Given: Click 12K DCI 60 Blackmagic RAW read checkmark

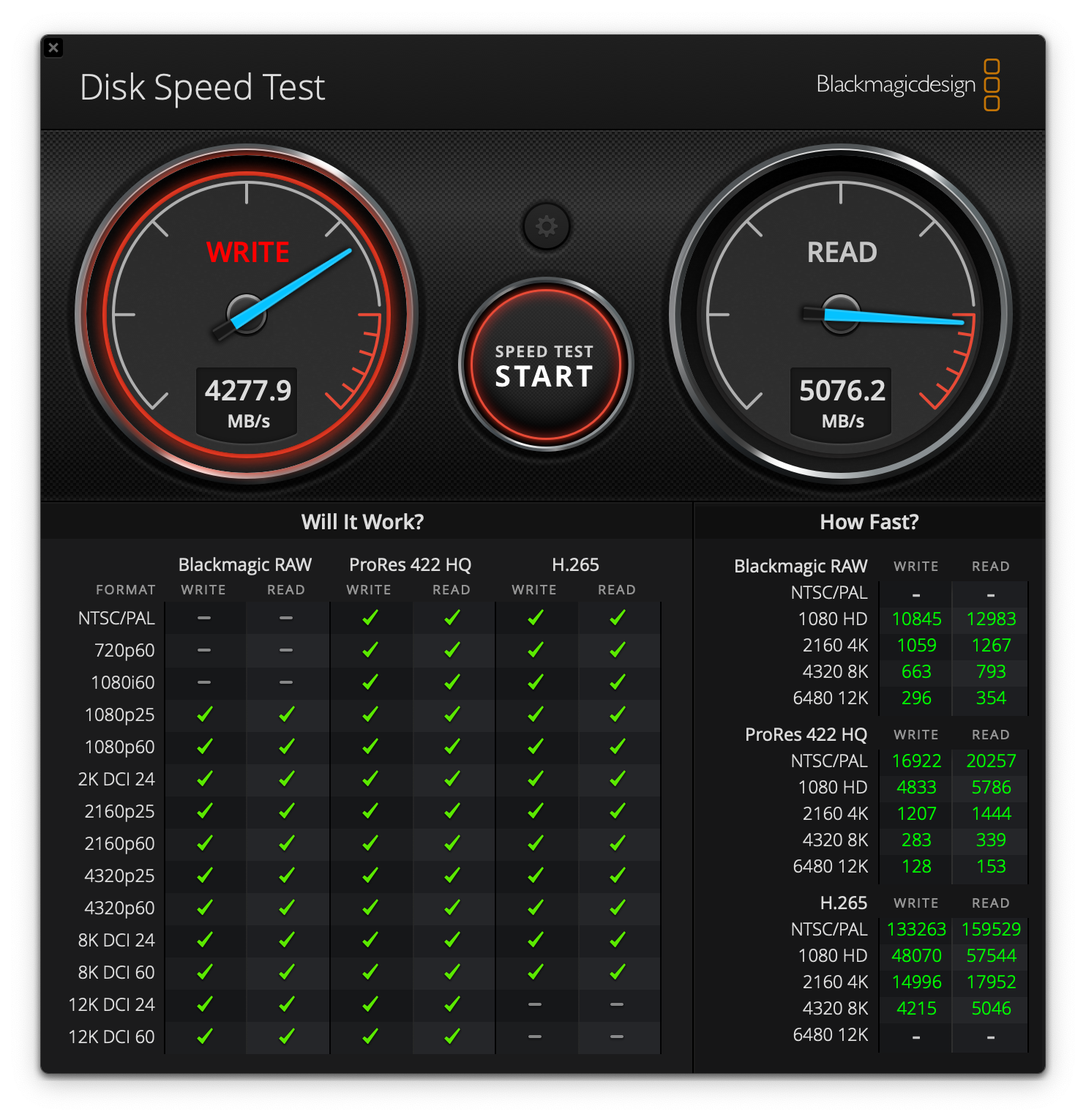Looking at the screenshot, I should pos(287,1037).
